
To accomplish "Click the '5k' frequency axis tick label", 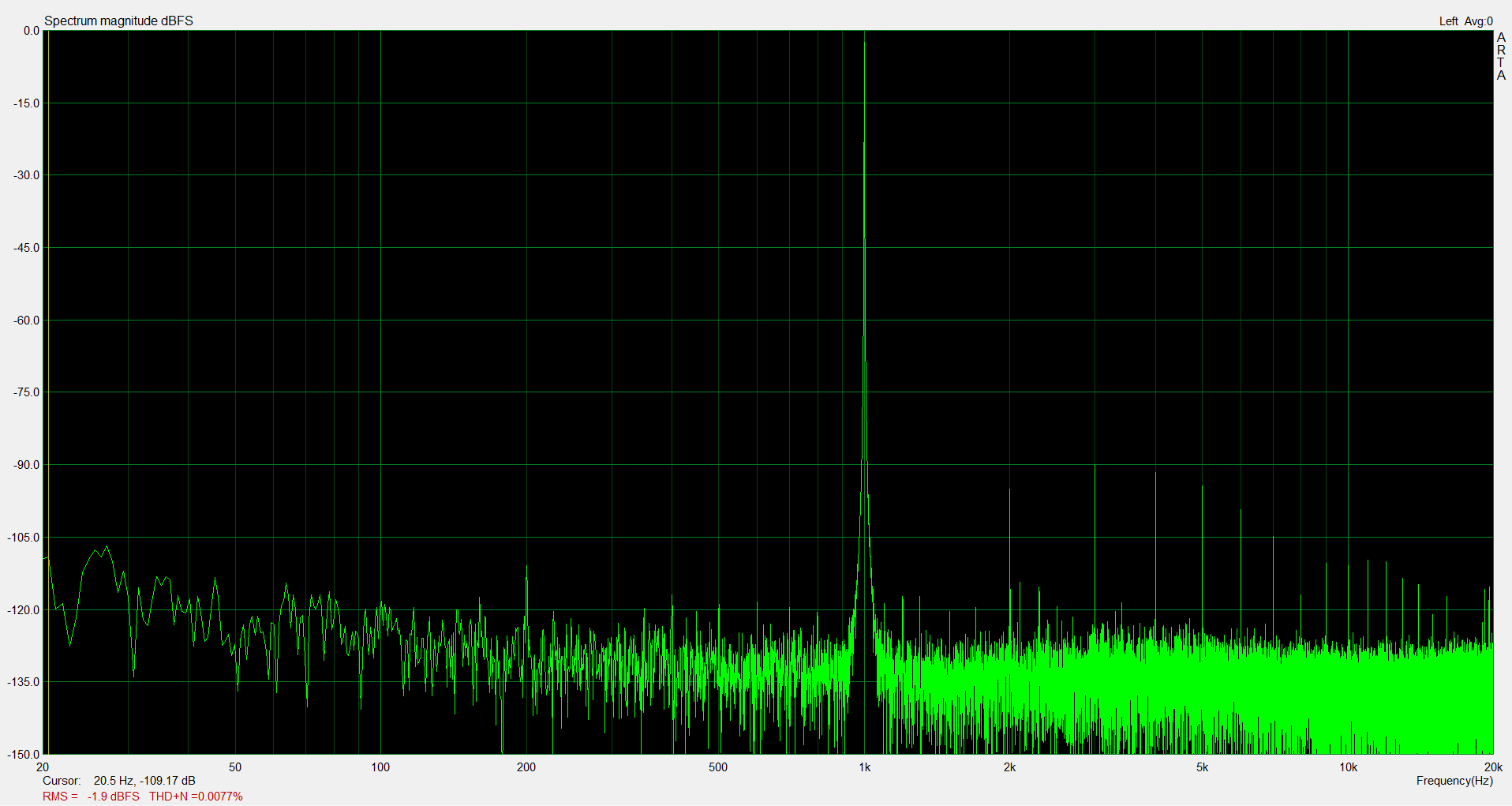I will coord(1202,767).
